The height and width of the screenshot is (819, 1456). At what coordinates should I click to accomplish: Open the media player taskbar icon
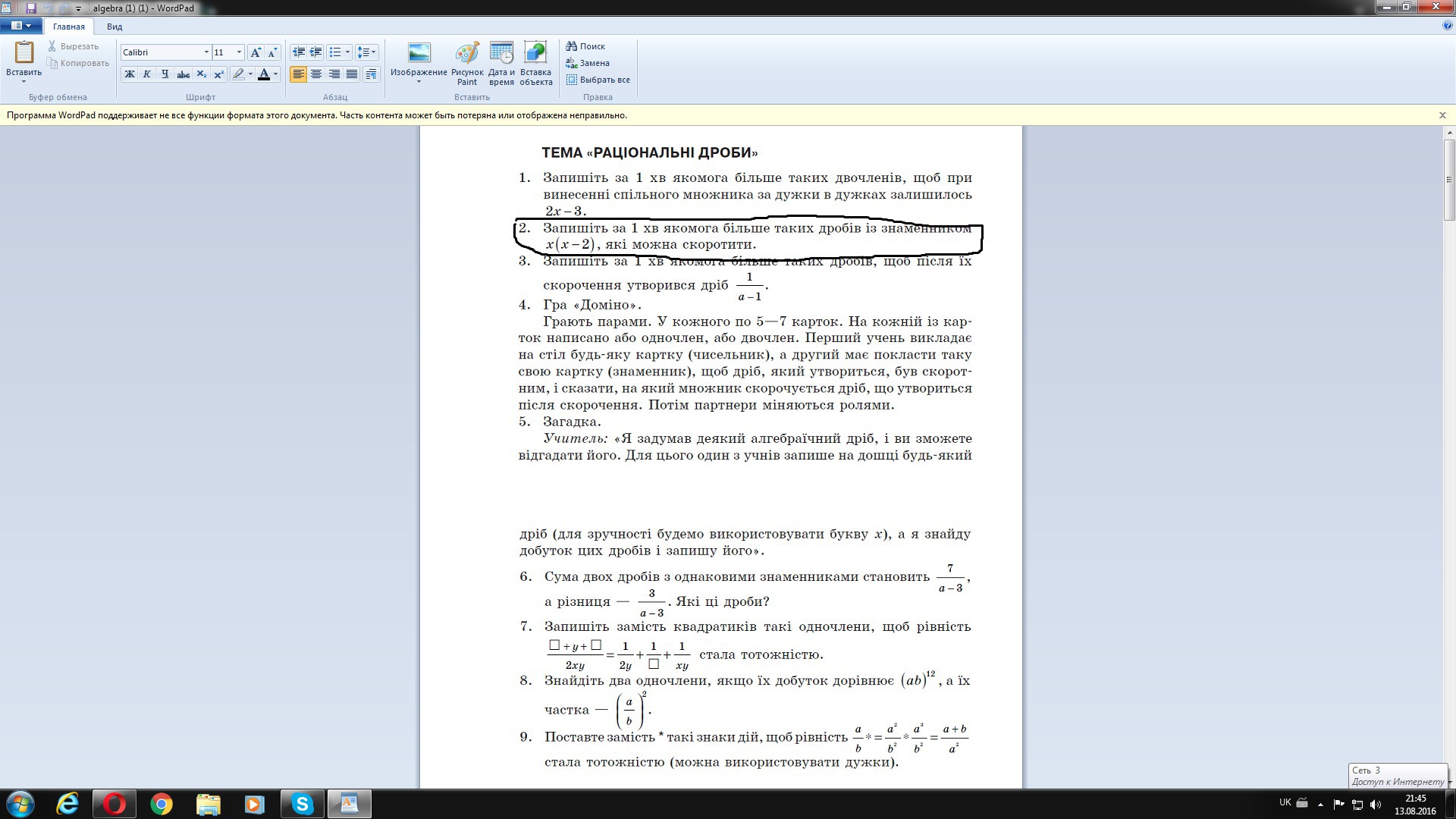254,804
